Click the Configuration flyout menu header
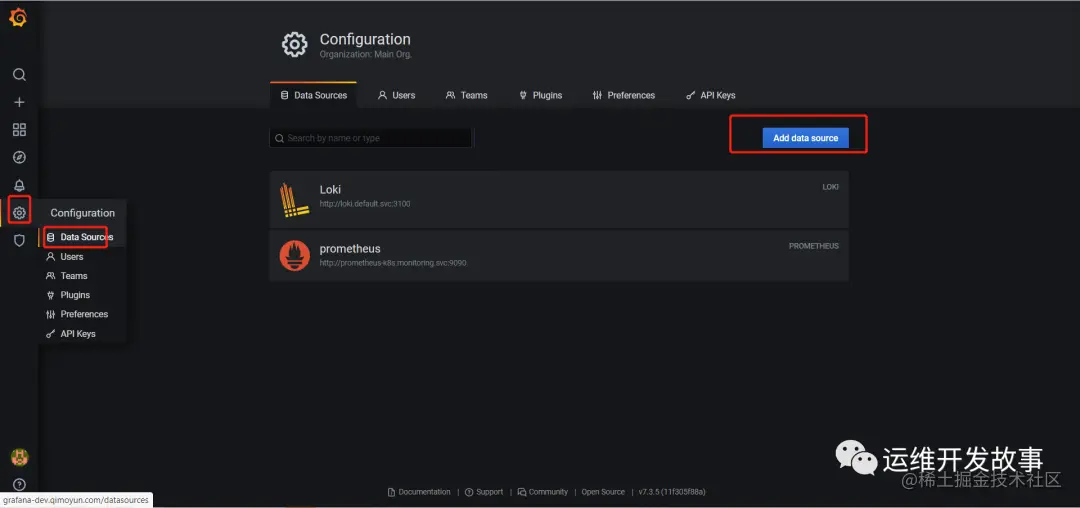The image size is (1080, 508). (x=83, y=213)
